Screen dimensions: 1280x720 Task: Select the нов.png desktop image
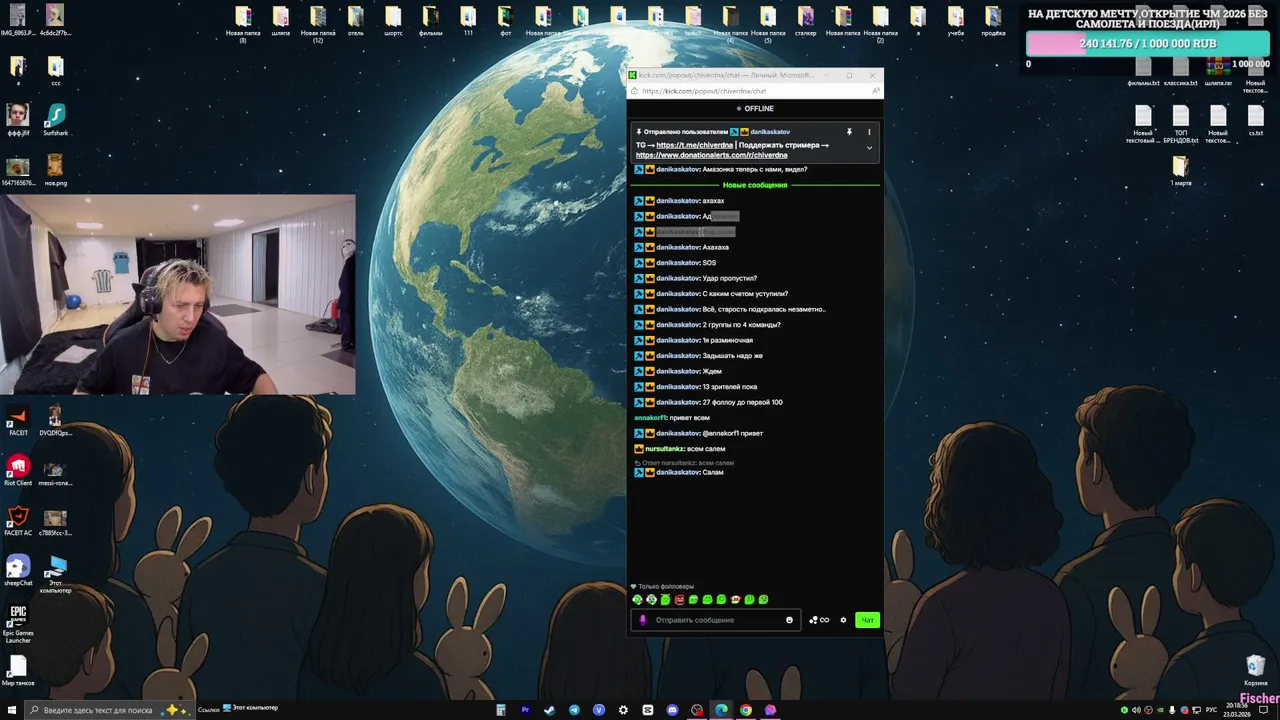(55, 171)
